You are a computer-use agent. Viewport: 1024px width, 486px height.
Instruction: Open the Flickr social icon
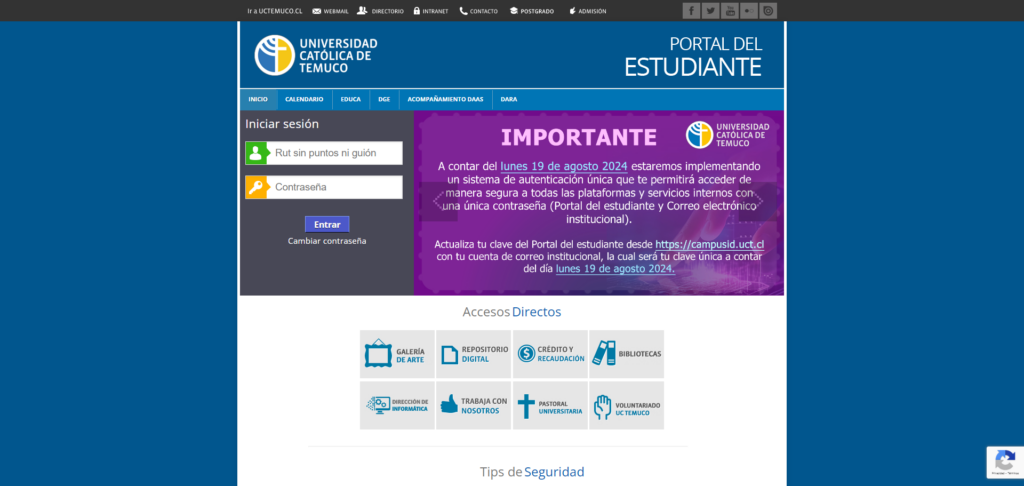(x=749, y=10)
